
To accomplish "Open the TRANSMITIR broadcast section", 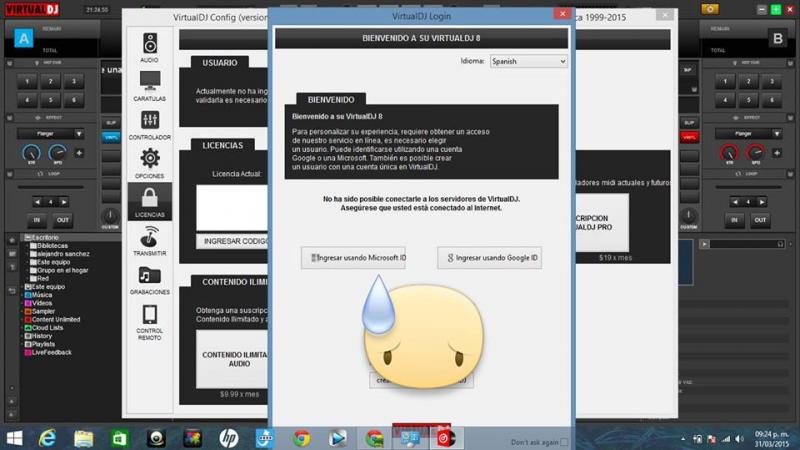I will click(x=149, y=241).
